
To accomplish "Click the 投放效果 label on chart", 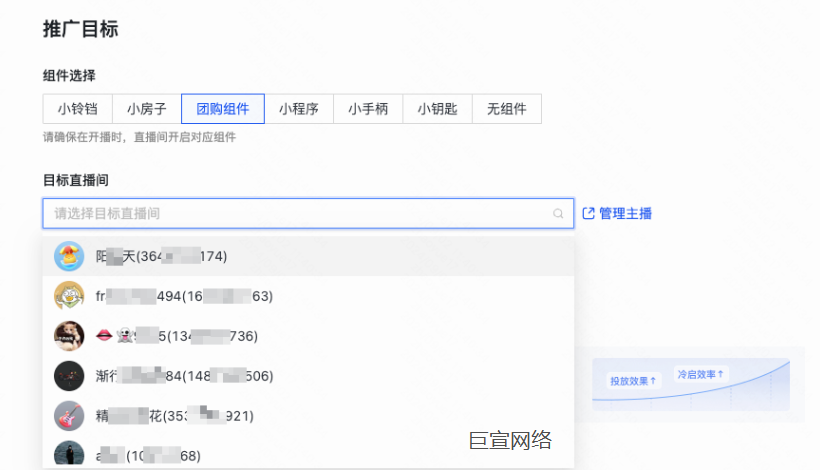I will click(x=633, y=381).
